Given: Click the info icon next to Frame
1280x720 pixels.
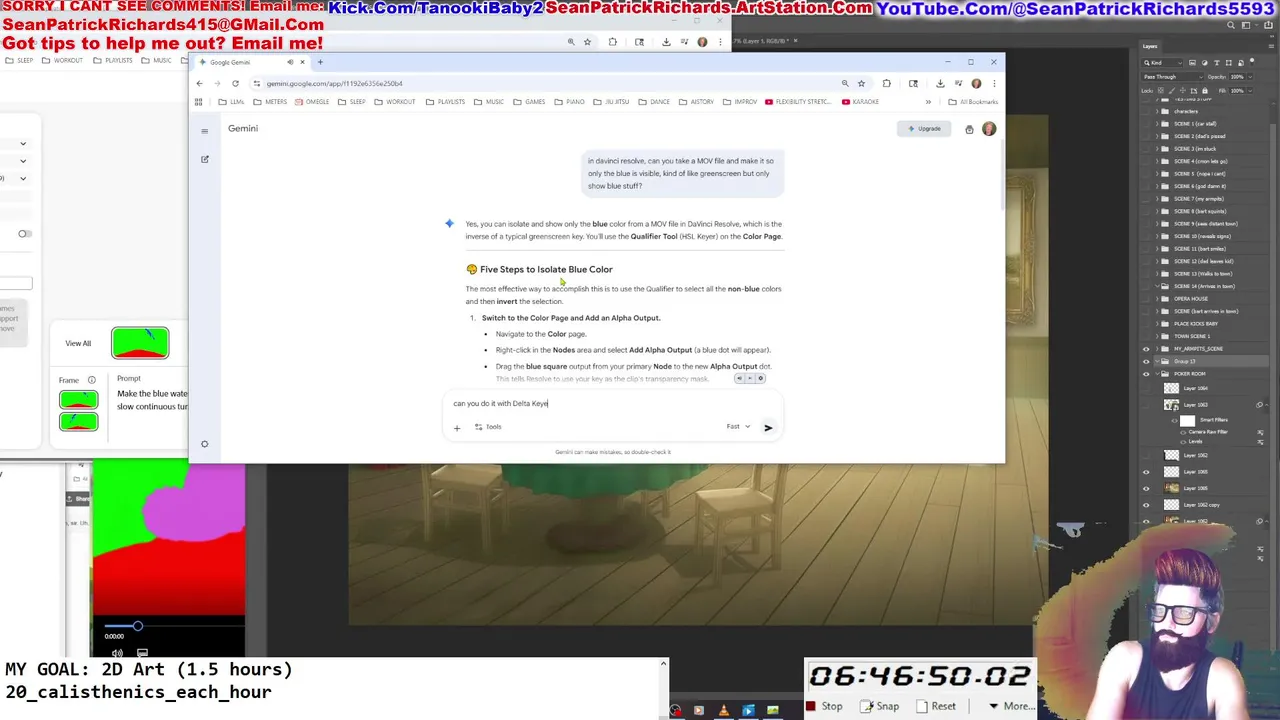Looking at the screenshot, I should pyautogui.click(x=91, y=380).
